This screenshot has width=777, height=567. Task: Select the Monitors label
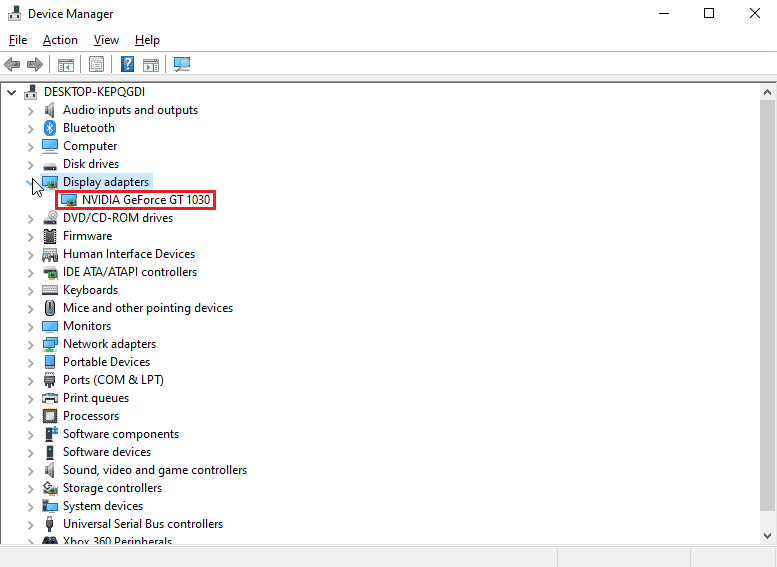(87, 326)
